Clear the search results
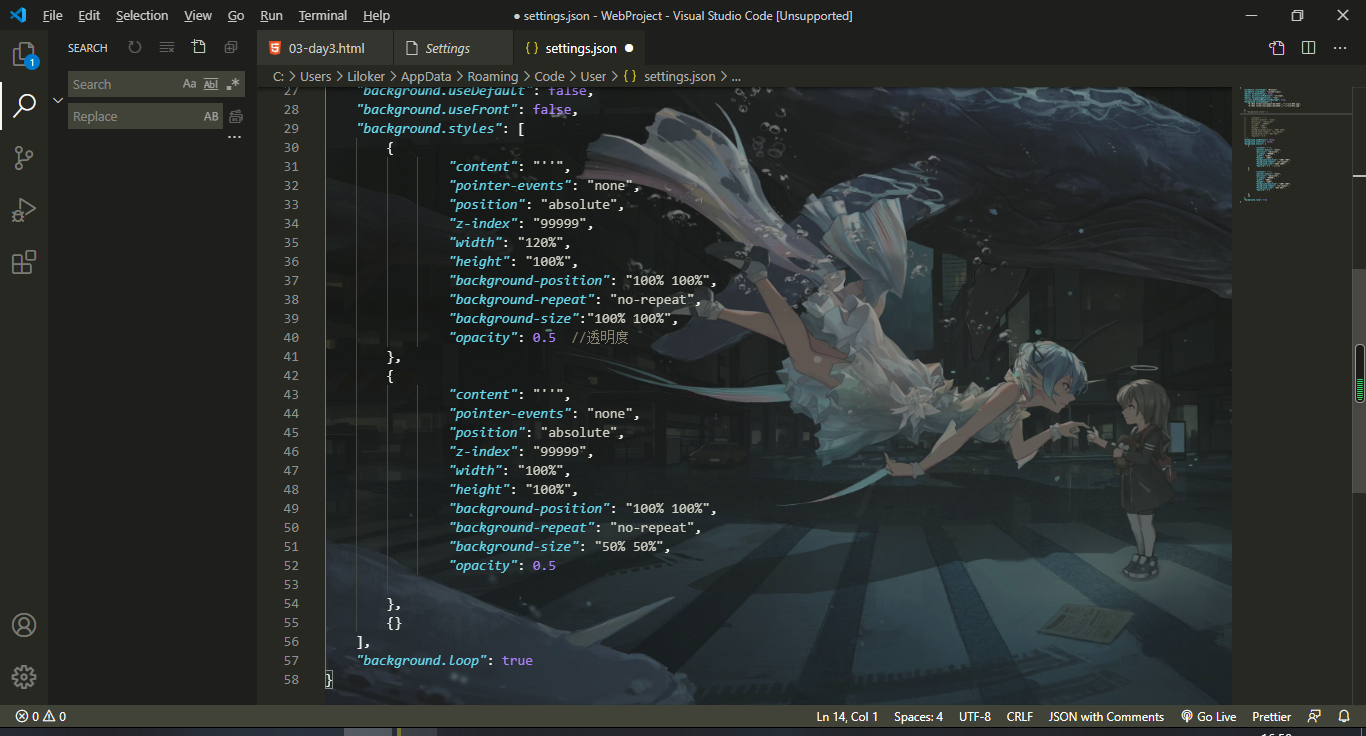Screen dimensions: 1366x736 click(x=167, y=47)
